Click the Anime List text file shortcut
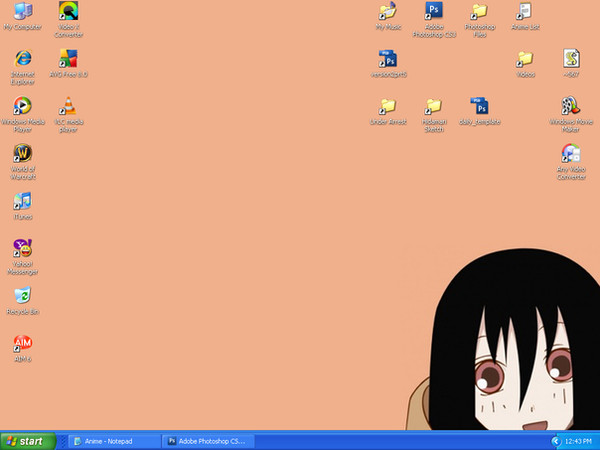 pos(524,12)
